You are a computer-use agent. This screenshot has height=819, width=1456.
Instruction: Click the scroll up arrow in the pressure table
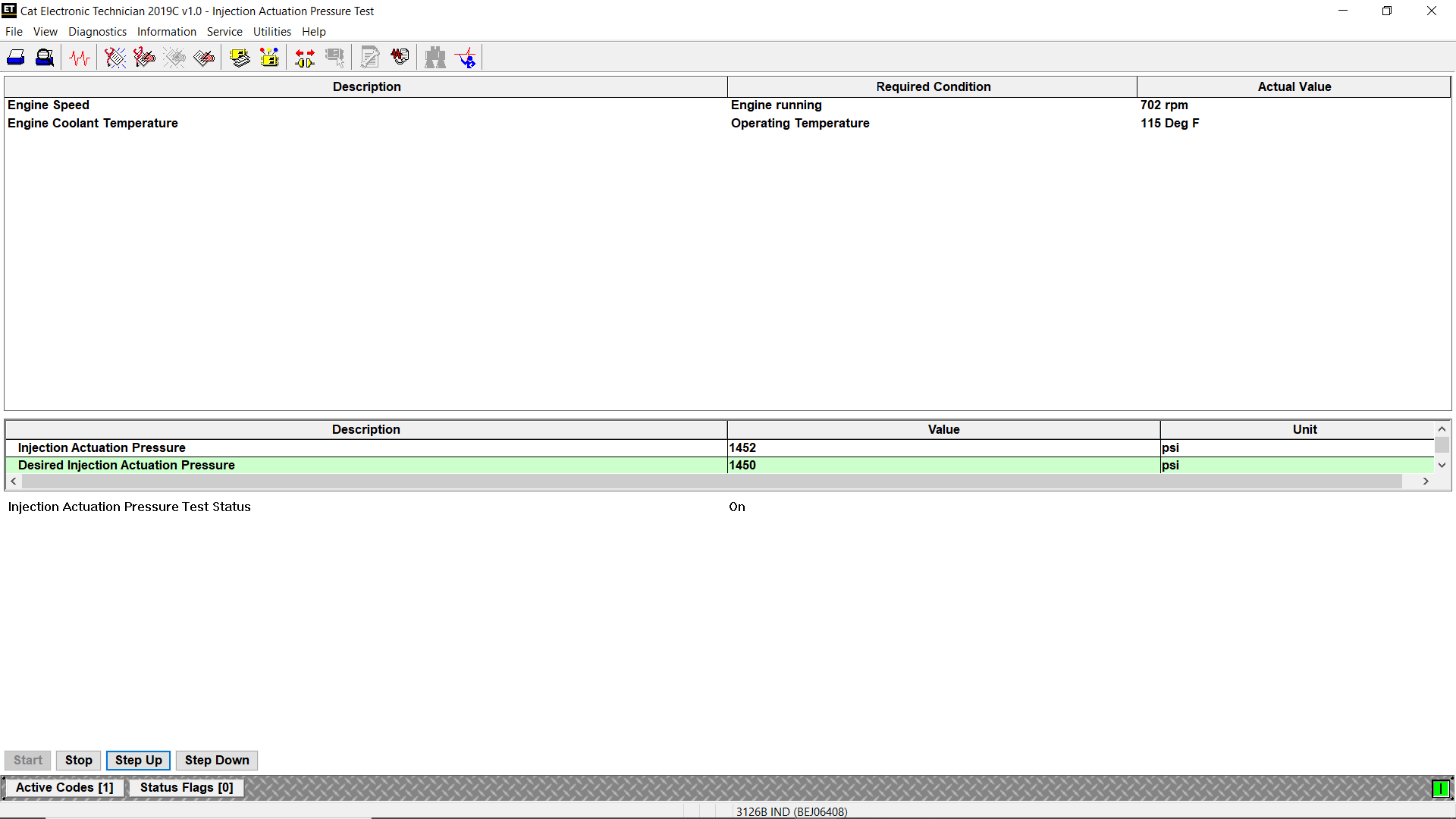pos(1442,429)
